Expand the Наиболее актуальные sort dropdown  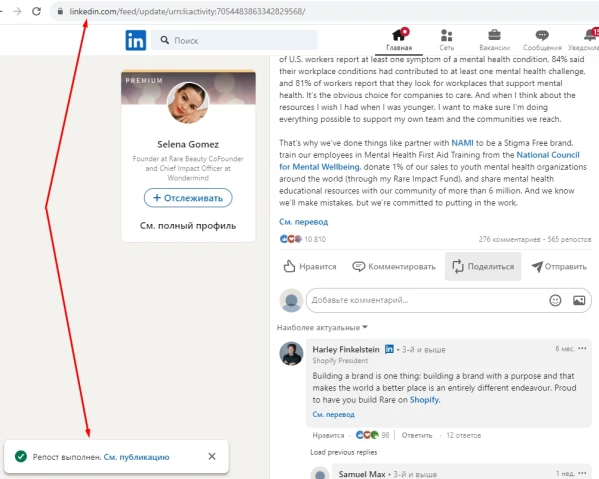(x=322, y=327)
